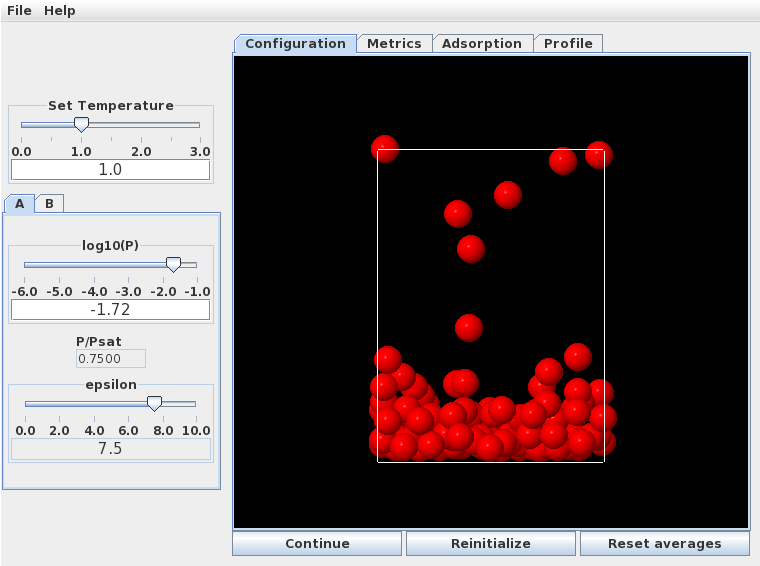The width and height of the screenshot is (760, 566).
Task: Click the Reinitialize button
Action: click(x=491, y=543)
